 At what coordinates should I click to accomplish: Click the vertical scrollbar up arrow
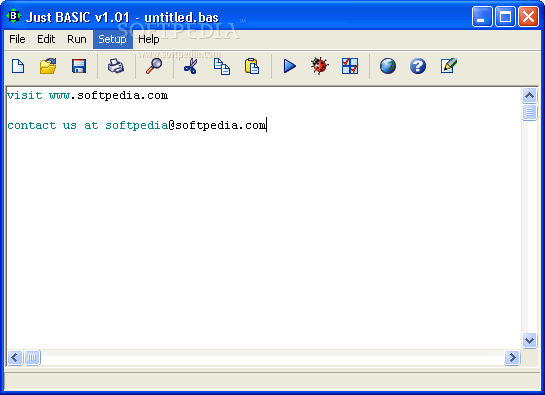click(529, 95)
